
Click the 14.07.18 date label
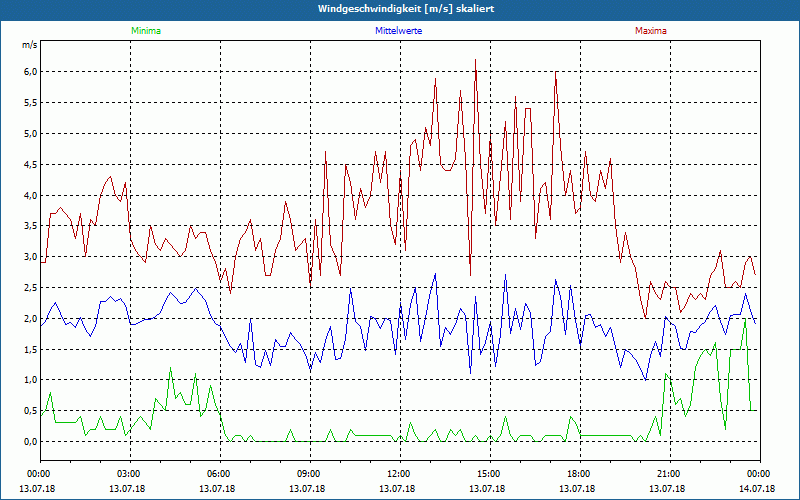tap(757, 489)
